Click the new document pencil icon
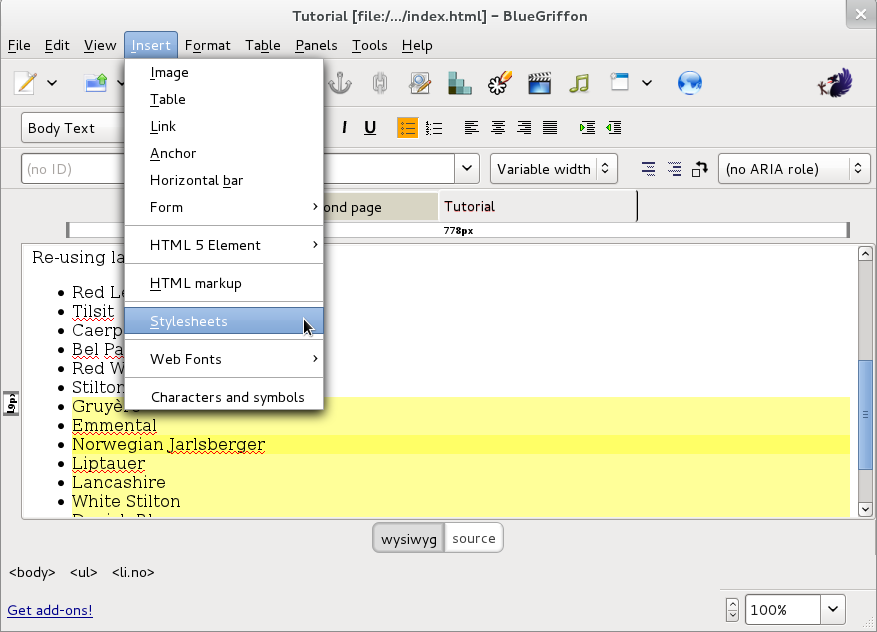877x632 pixels. pos(25,84)
